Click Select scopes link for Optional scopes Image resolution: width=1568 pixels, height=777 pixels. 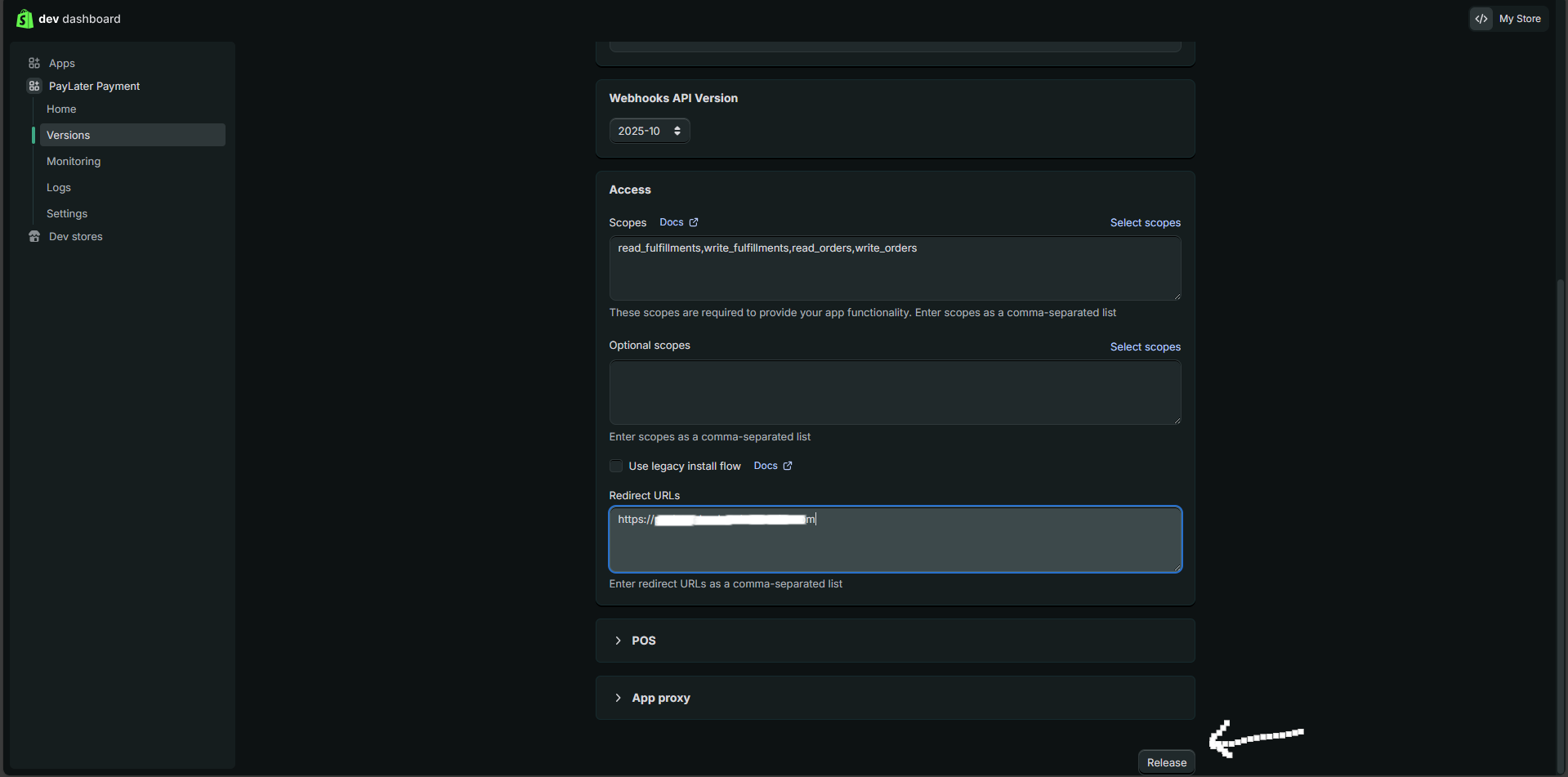pyautogui.click(x=1145, y=346)
